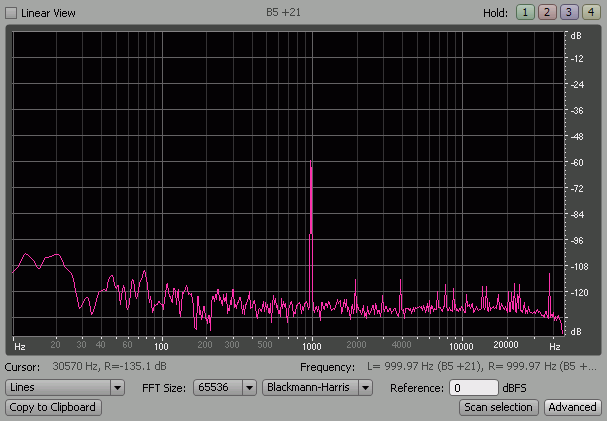This screenshot has width=607, height=421.
Task: Click Hold button 4
Action: pyautogui.click(x=591, y=12)
